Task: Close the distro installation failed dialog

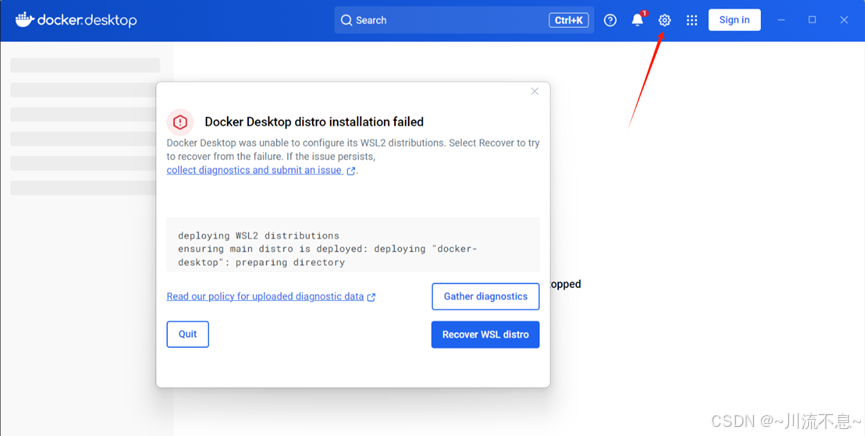Action: click(x=535, y=92)
